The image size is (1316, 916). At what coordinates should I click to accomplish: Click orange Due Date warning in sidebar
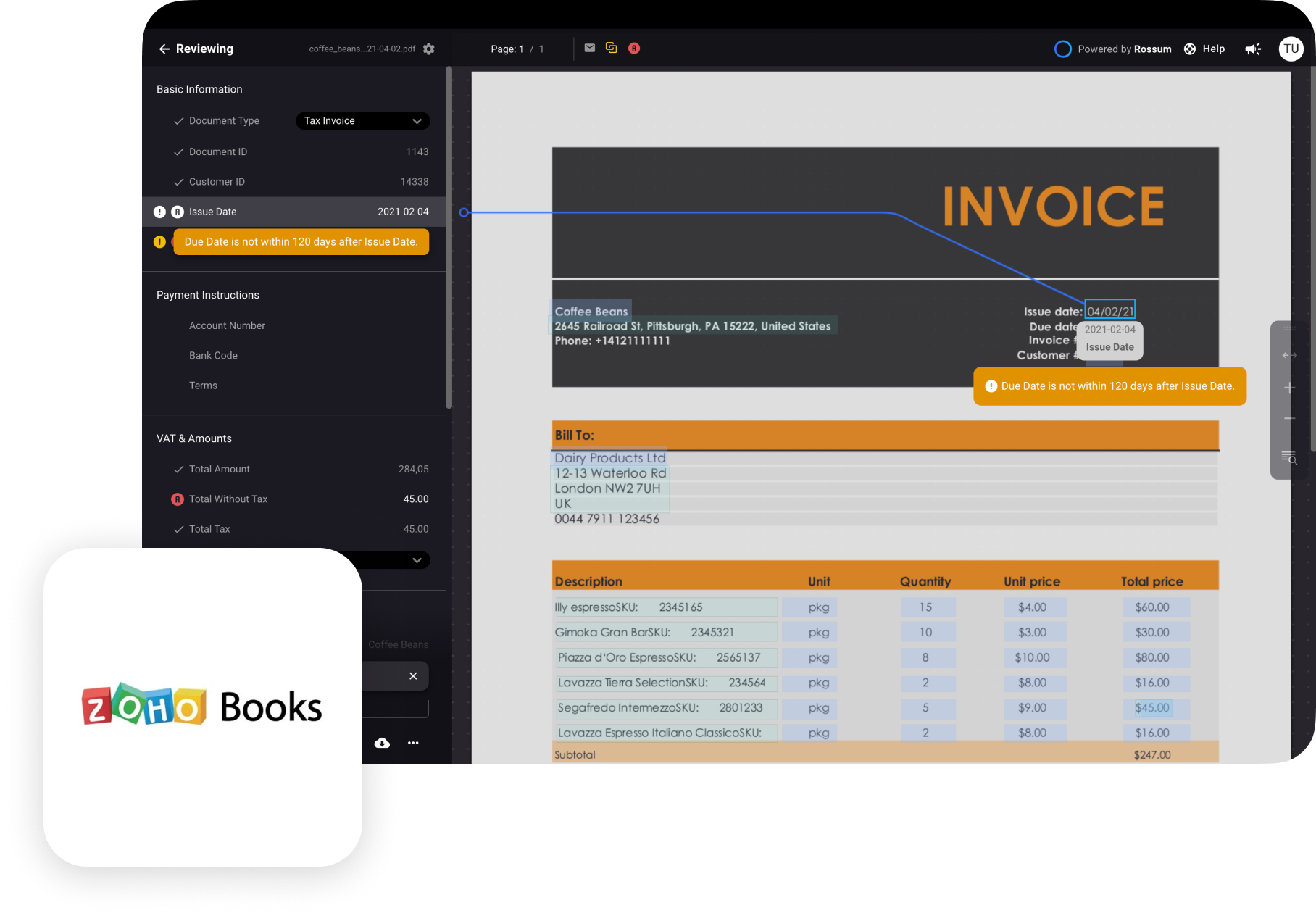[x=301, y=242]
